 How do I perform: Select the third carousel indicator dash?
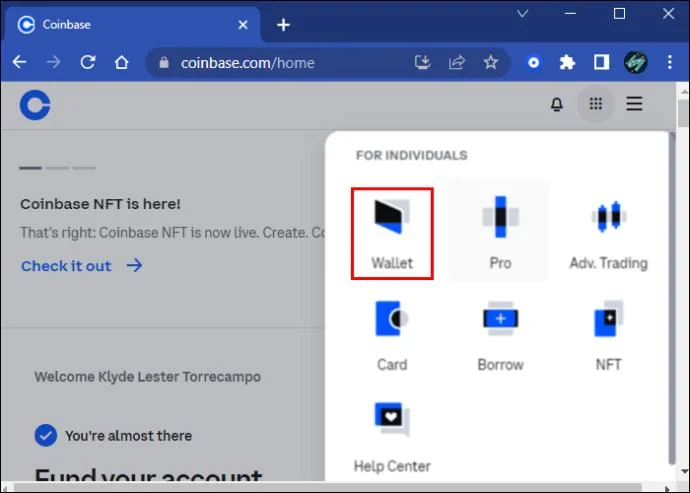pyautogui.click(x=84, y=168)
